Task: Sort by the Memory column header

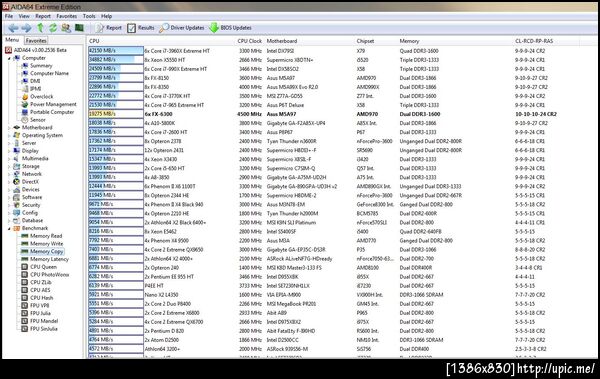Action: (409, 41)
